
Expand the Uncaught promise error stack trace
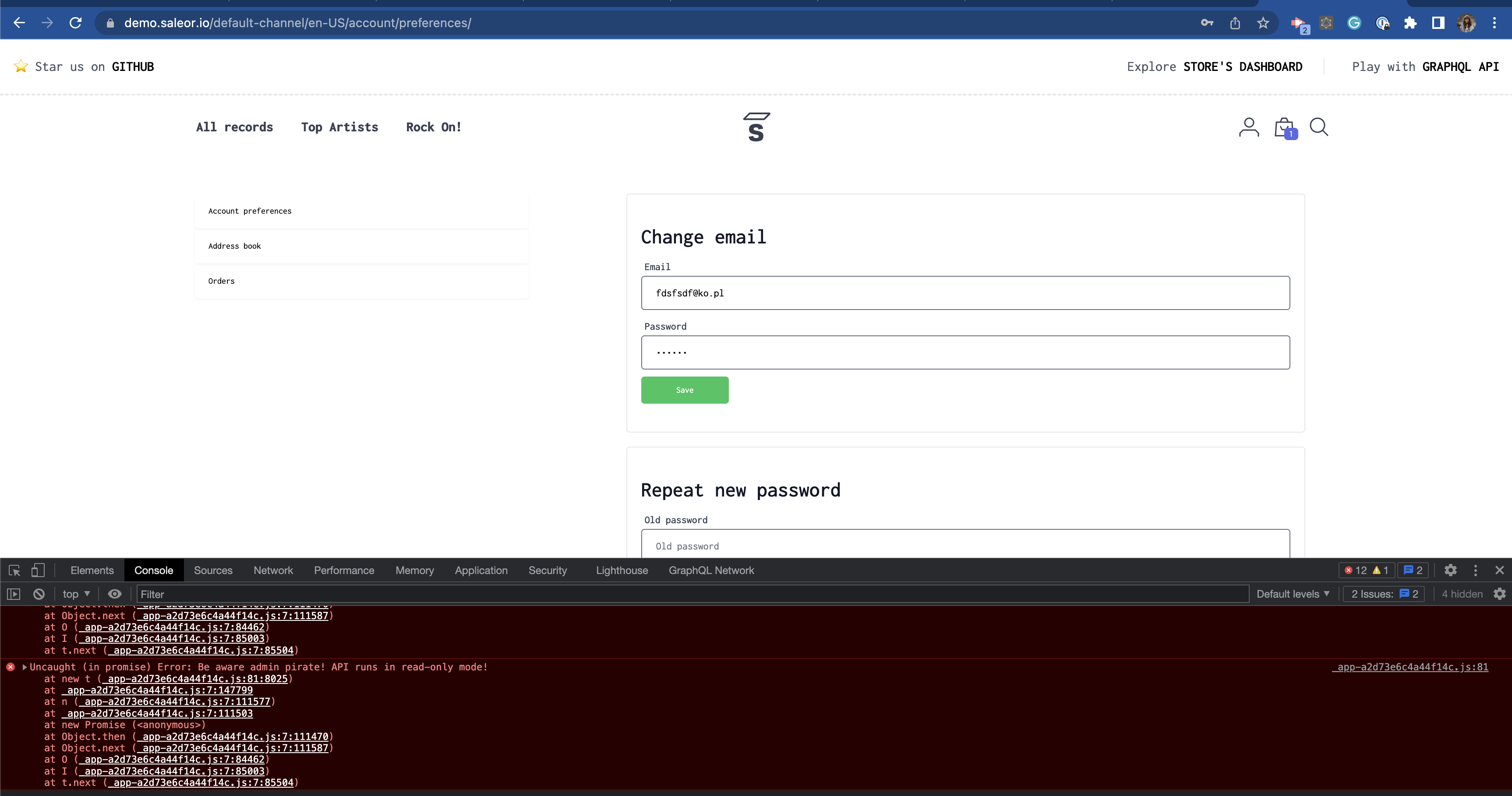point(24,667)
